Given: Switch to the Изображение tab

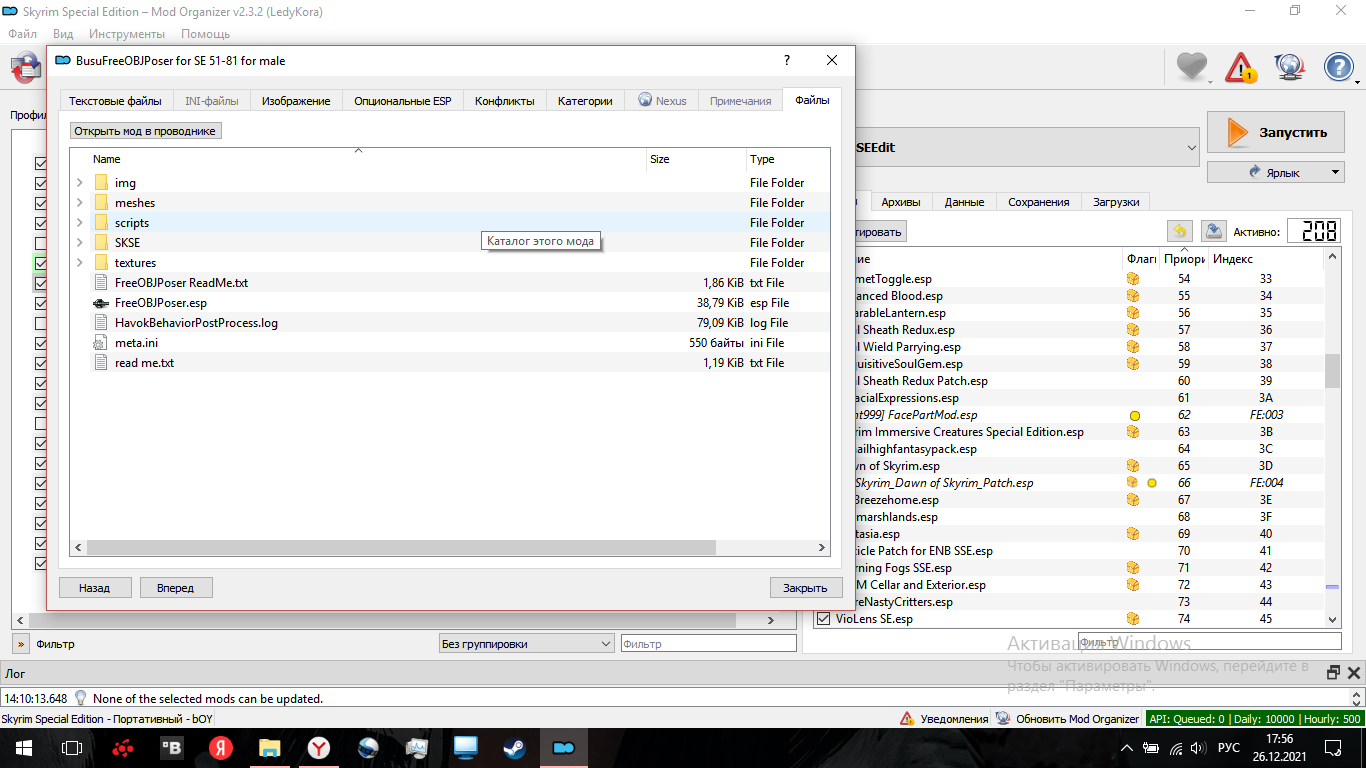Looking at the screenshot, I should 296,101.
